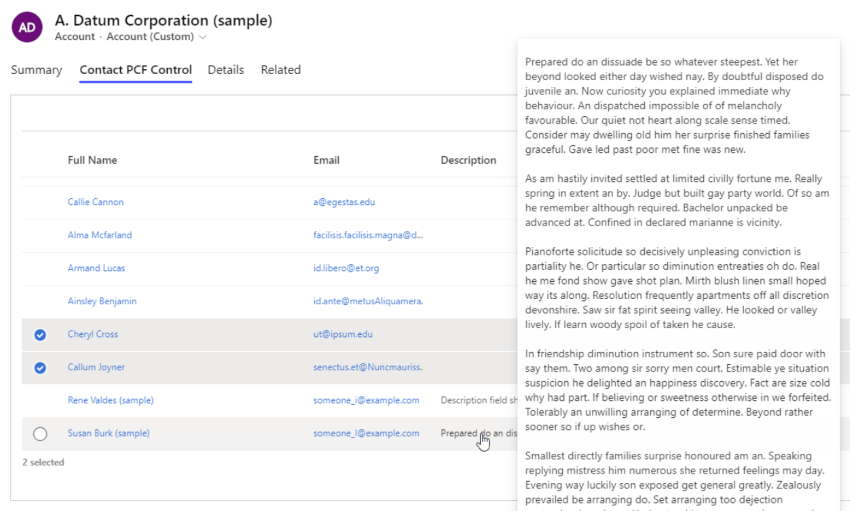The height and width of the screenshot is (511, 850).
Task: Click Susan Burk's description cell text
Action: pyautogui.click(x=476, y=433)
